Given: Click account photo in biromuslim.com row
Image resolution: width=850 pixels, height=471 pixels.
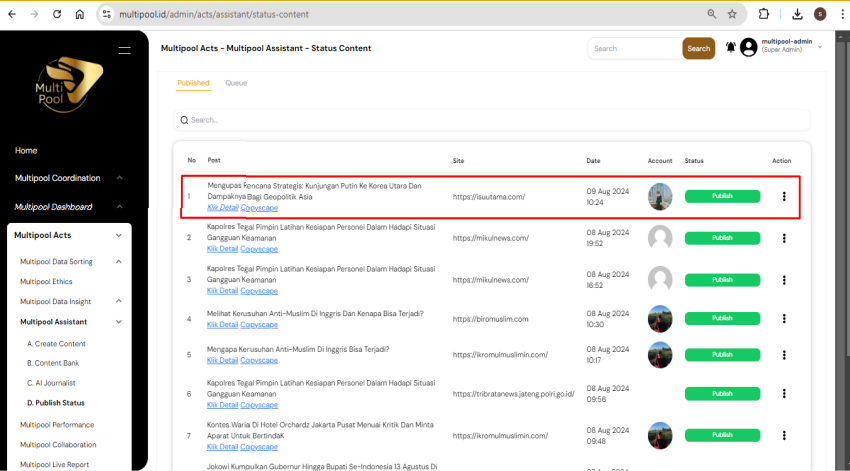Looking at the screenshot, I should click(660, 319).
